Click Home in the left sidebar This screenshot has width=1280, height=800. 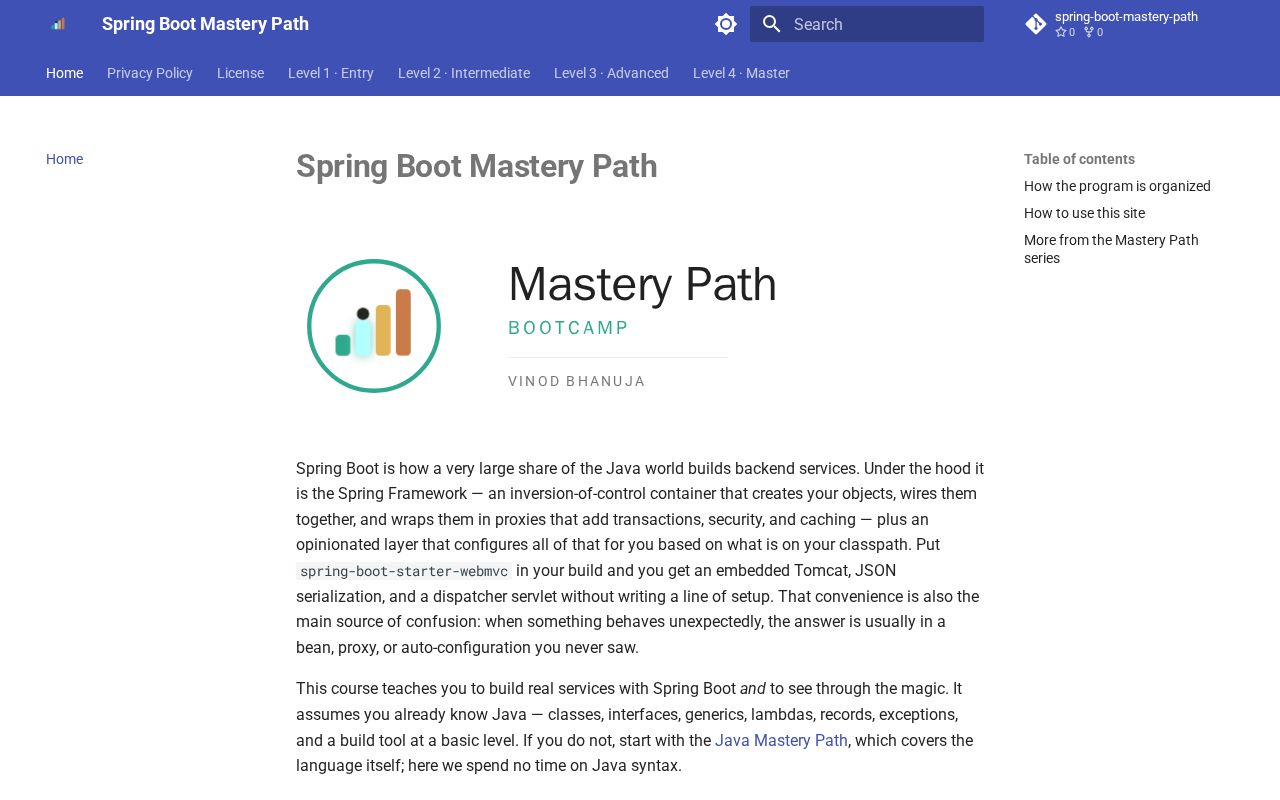[x=64, y=159]
